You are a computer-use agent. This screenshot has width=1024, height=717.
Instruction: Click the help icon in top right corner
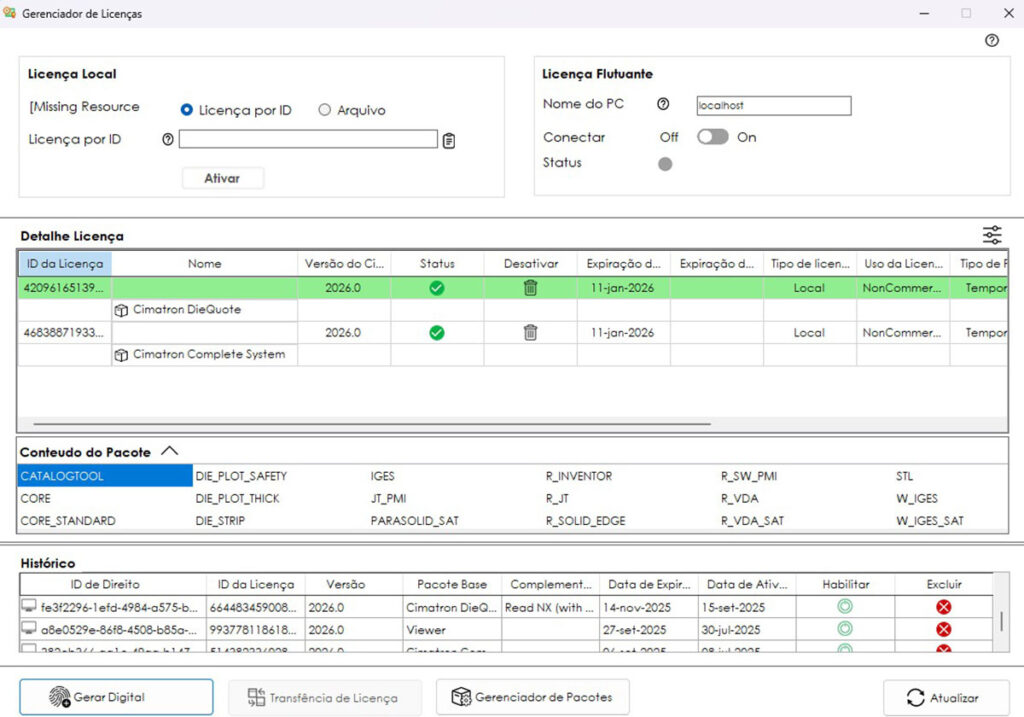(992, 41)
